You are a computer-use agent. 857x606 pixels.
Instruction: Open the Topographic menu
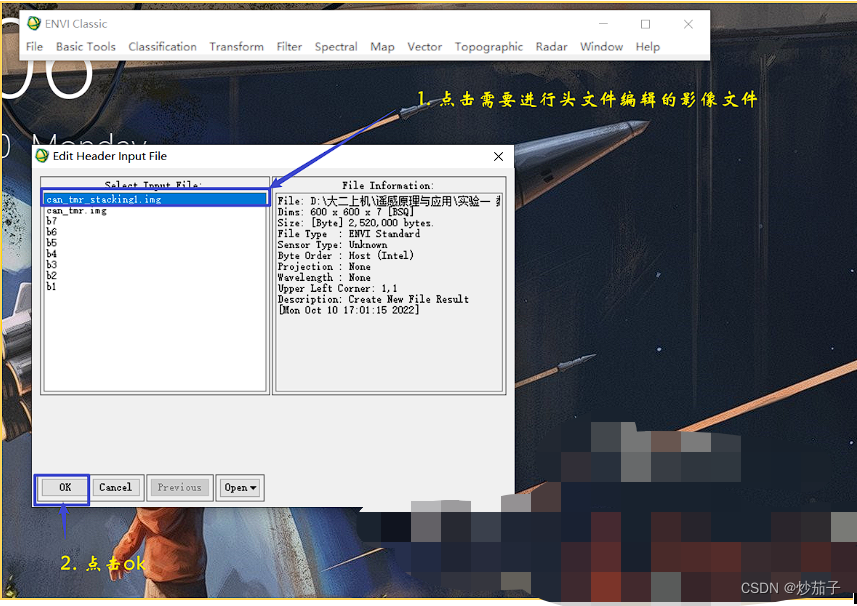(489, 47)
